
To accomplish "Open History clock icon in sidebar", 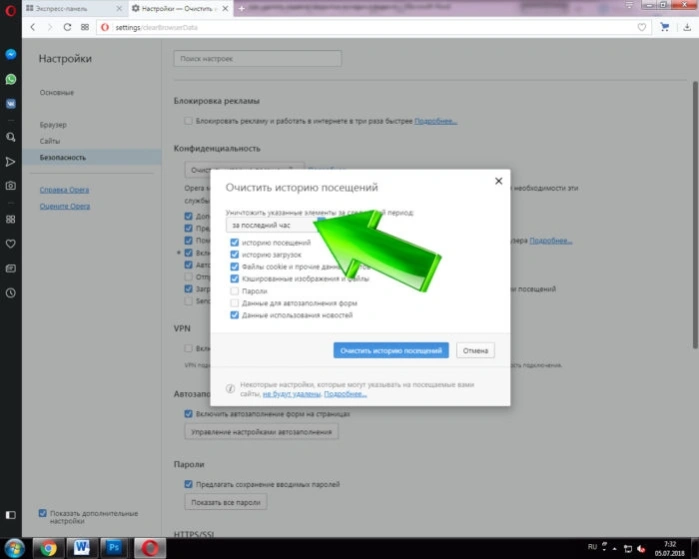I will coord(11,293).
